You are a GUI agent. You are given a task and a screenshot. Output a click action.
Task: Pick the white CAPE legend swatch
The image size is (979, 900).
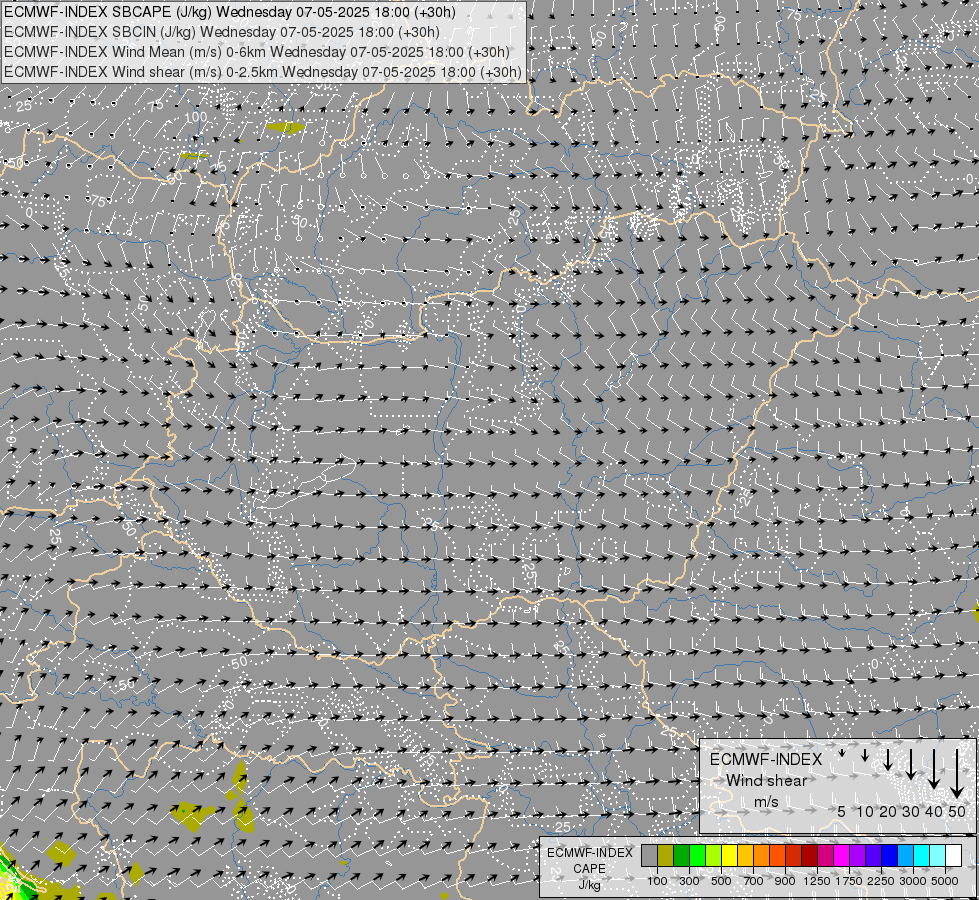pos(953,856)
